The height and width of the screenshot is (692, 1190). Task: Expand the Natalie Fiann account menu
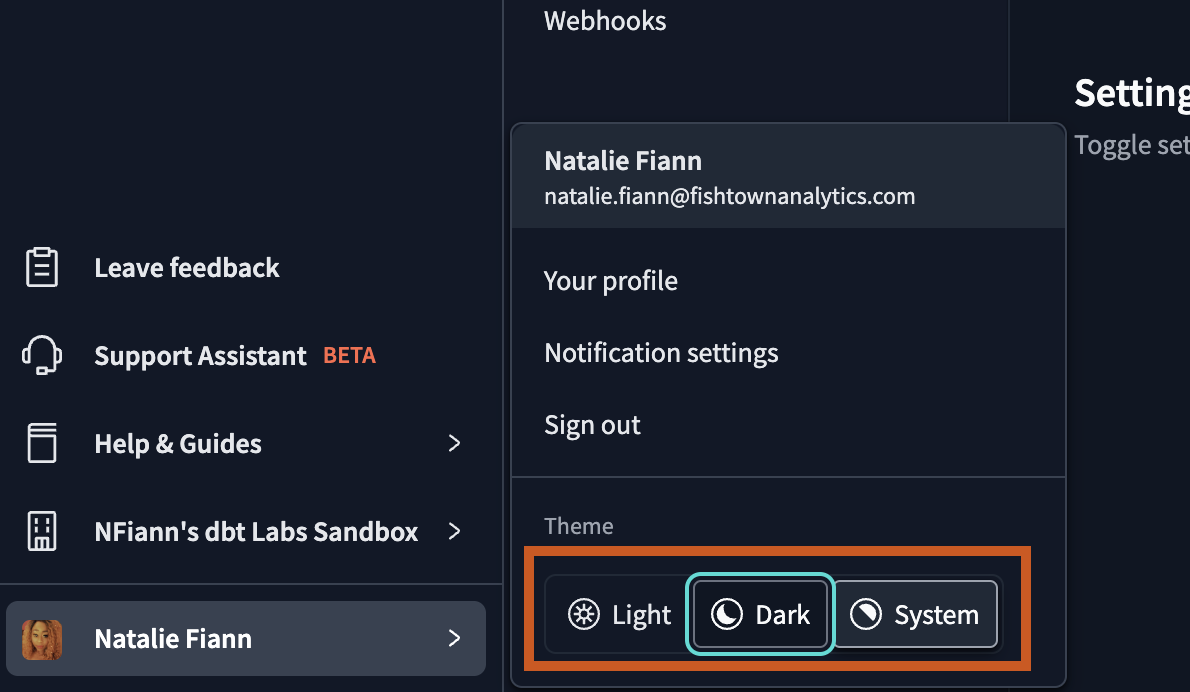click(x=173, y=638)
